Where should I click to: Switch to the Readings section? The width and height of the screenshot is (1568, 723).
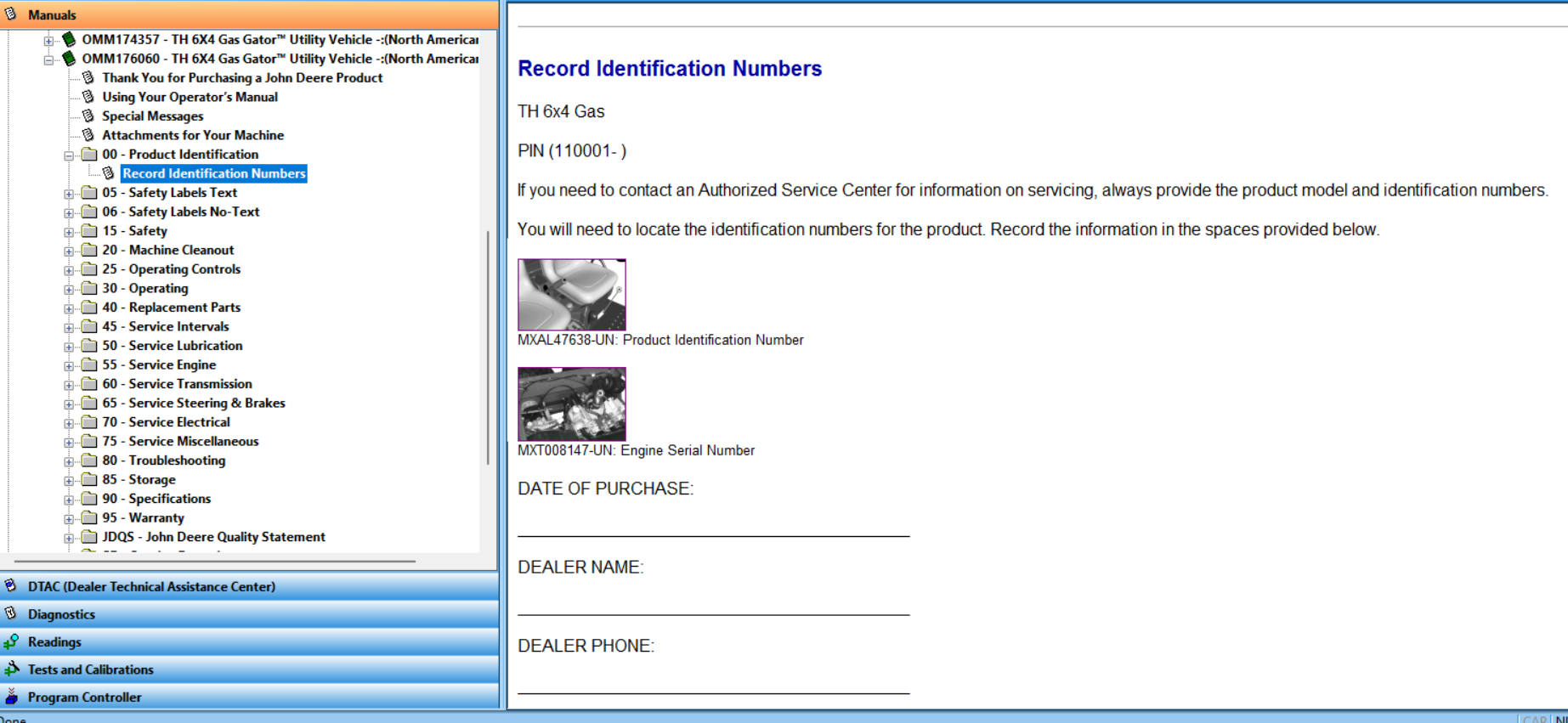pos(249,642)
